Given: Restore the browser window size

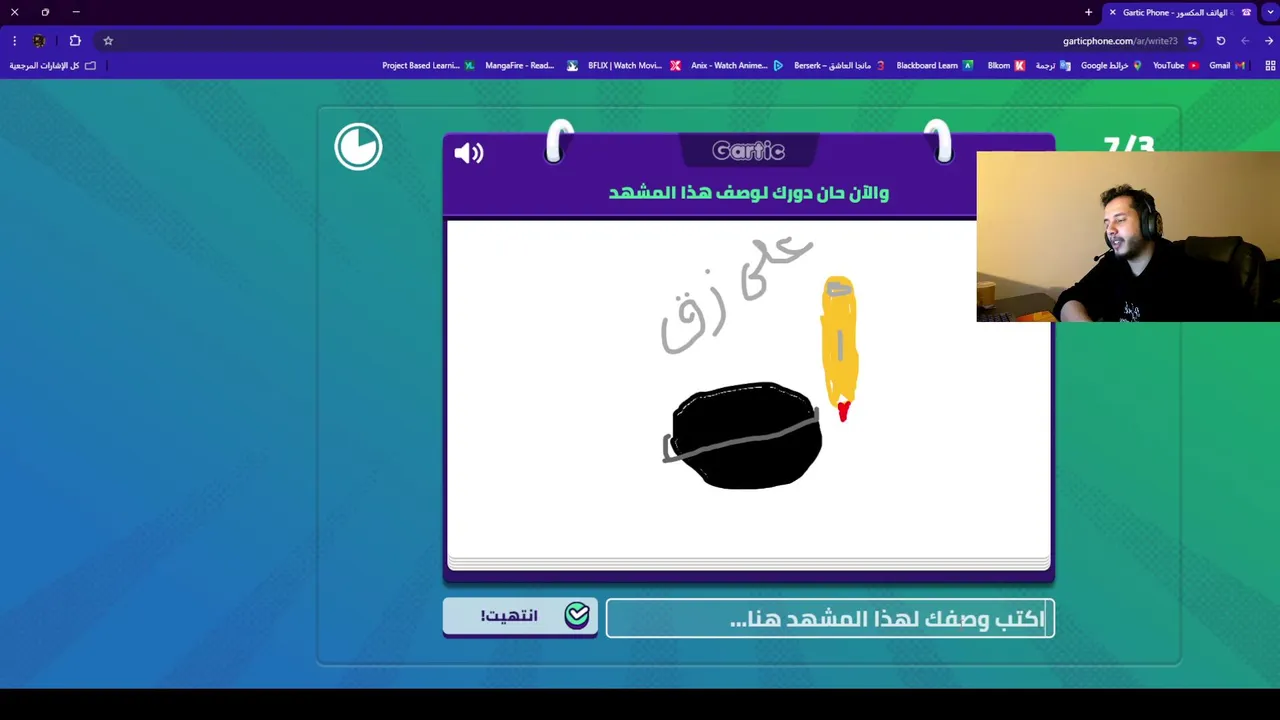Looking at the screenshot, I should click(x=45, y=12).
